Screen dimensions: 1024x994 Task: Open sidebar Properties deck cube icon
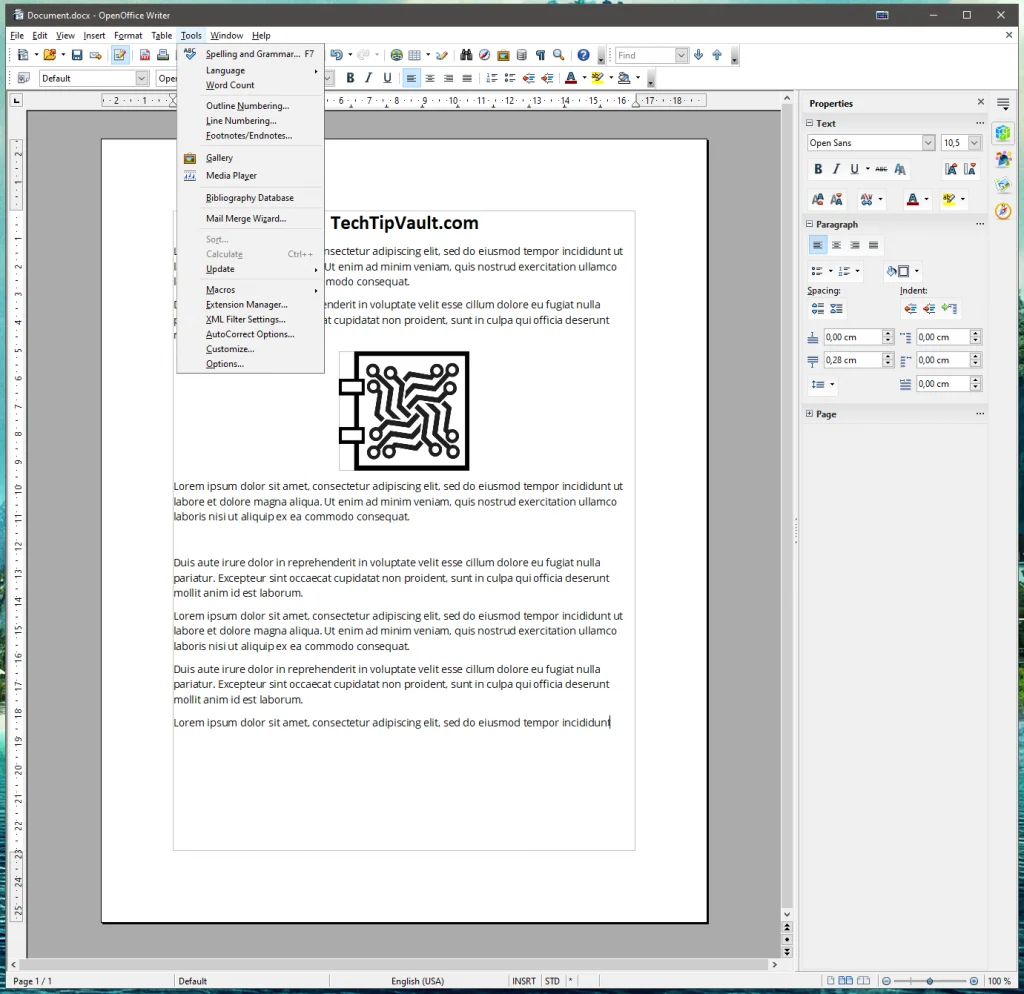pyautogui.click(x=1003, y=133)
